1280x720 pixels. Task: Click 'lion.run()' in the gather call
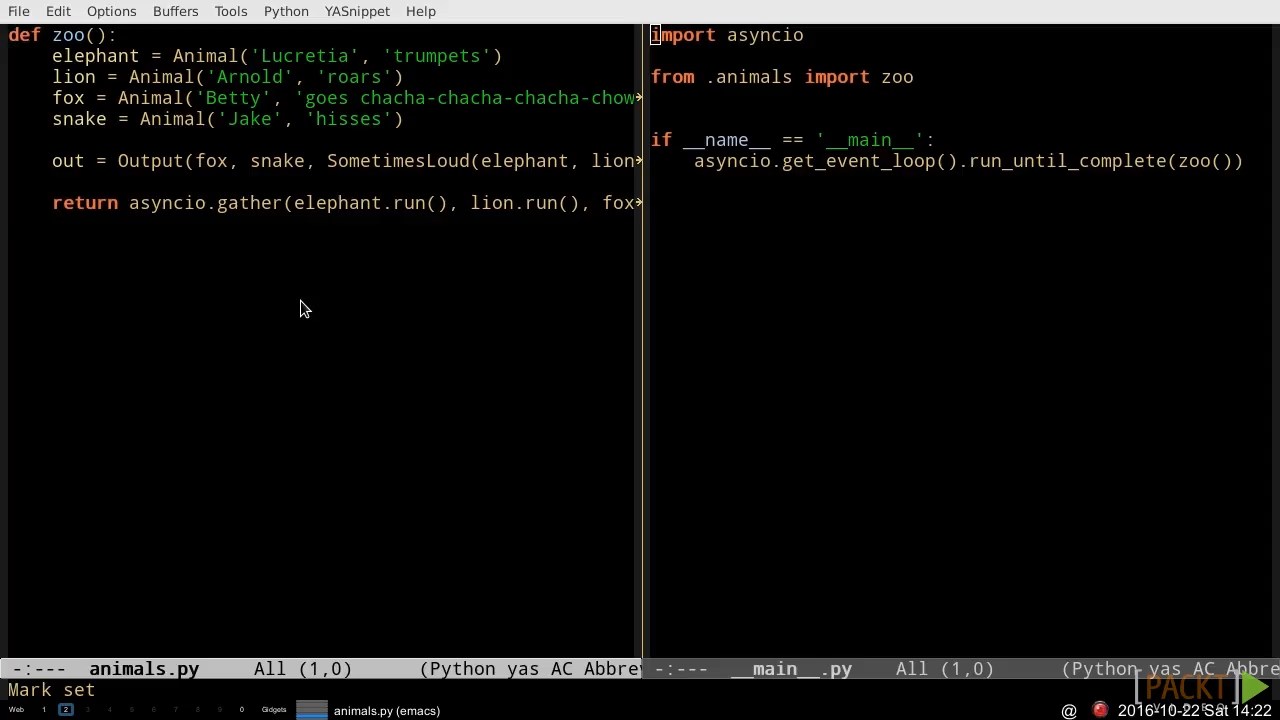pyautogui.click(x=525, y=203)
